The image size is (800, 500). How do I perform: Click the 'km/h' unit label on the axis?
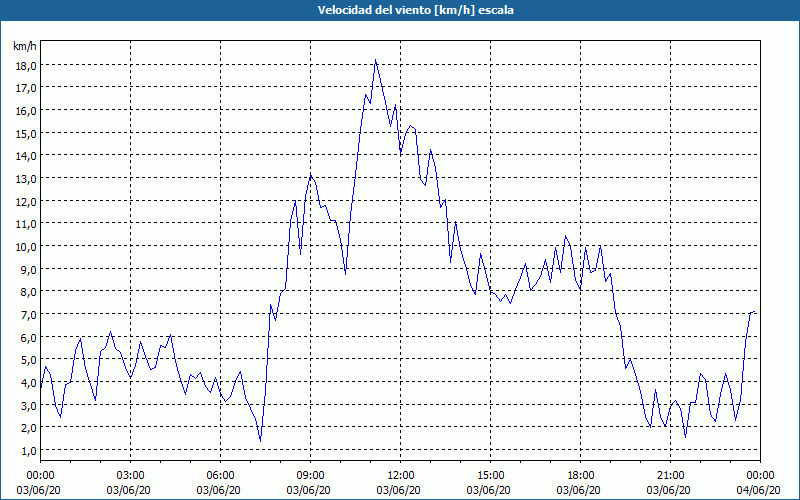click(24, 46)
